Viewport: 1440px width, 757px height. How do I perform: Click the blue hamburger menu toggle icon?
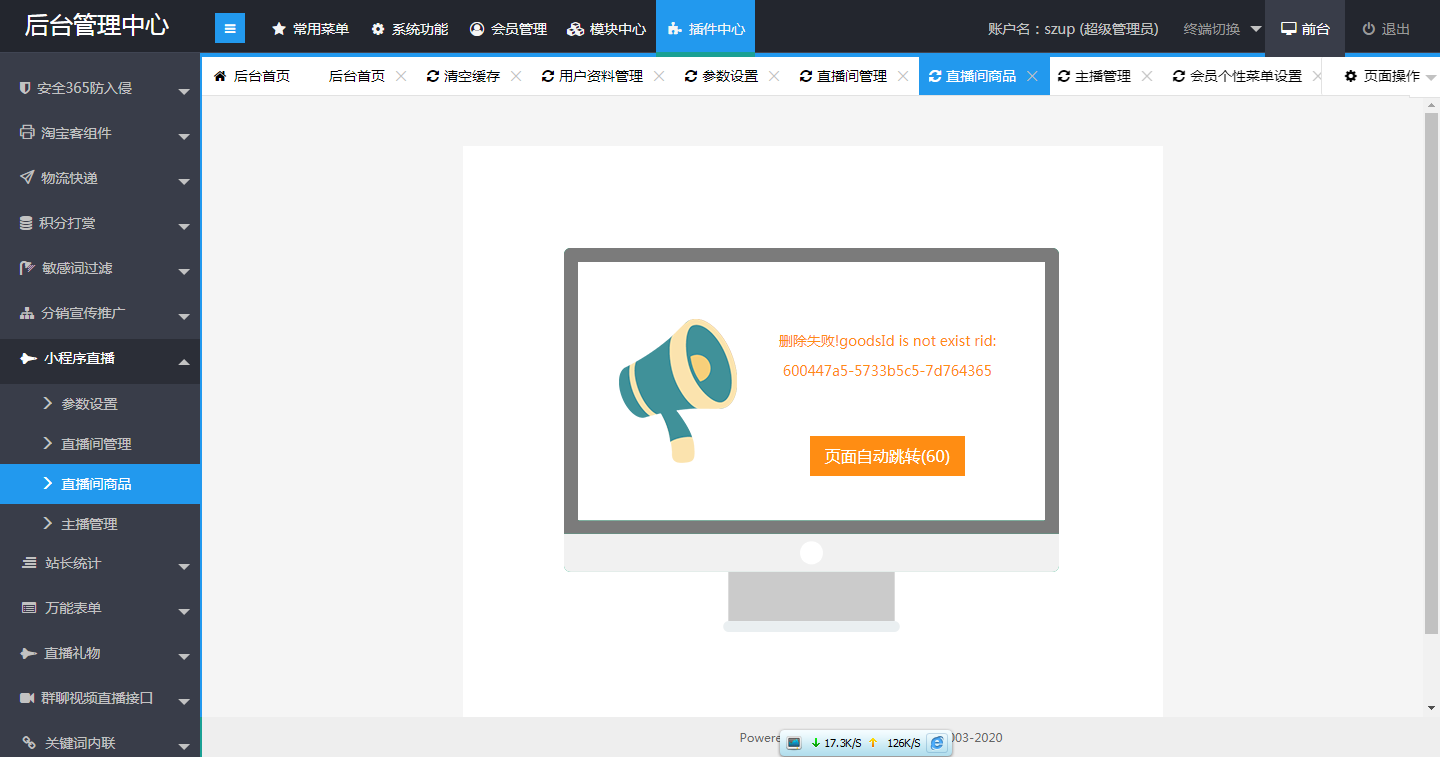(230, 29)
